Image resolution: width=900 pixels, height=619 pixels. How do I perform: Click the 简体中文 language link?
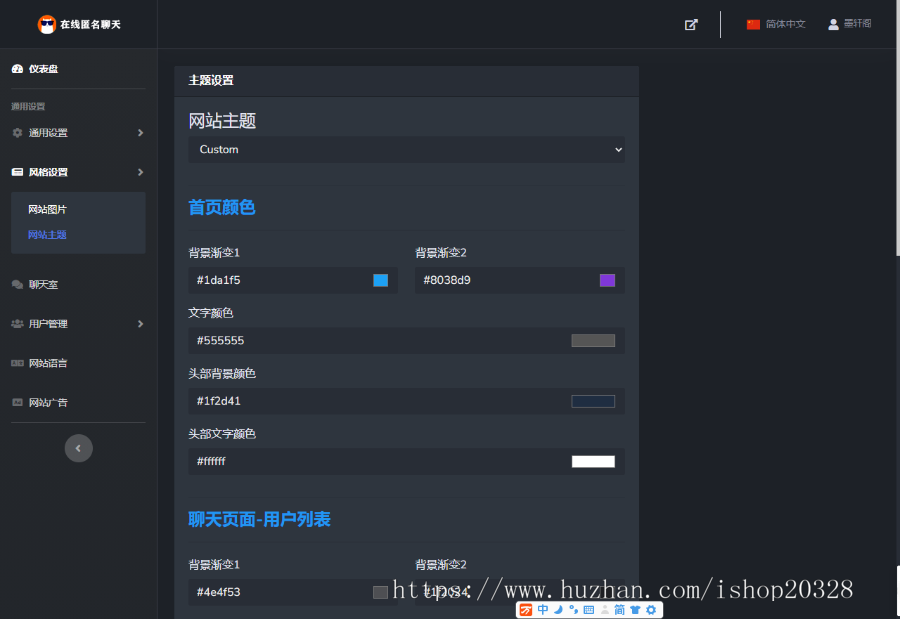point(785,24)
